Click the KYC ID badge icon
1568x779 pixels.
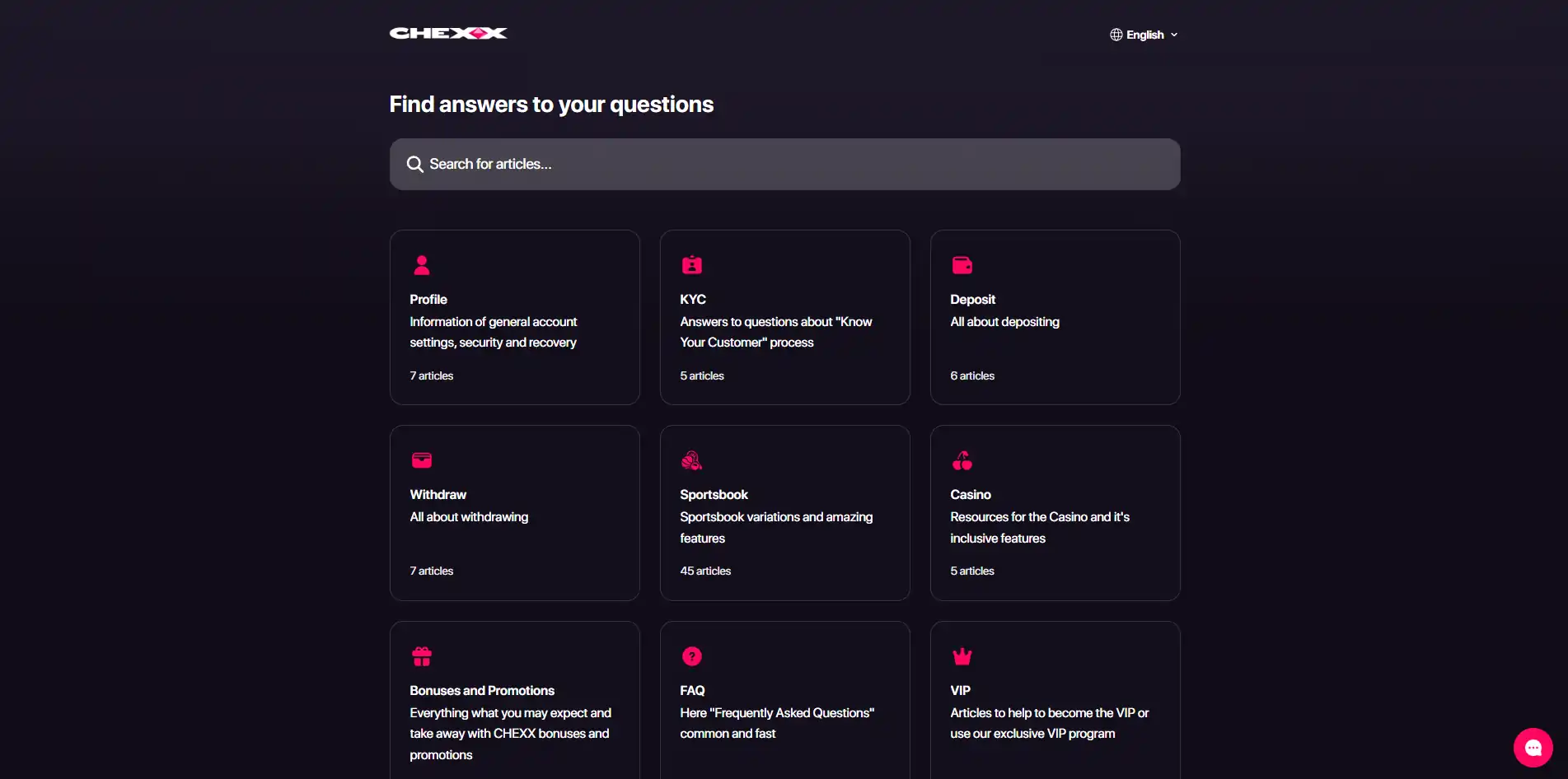pyautogui.click(x=692, y=265)
